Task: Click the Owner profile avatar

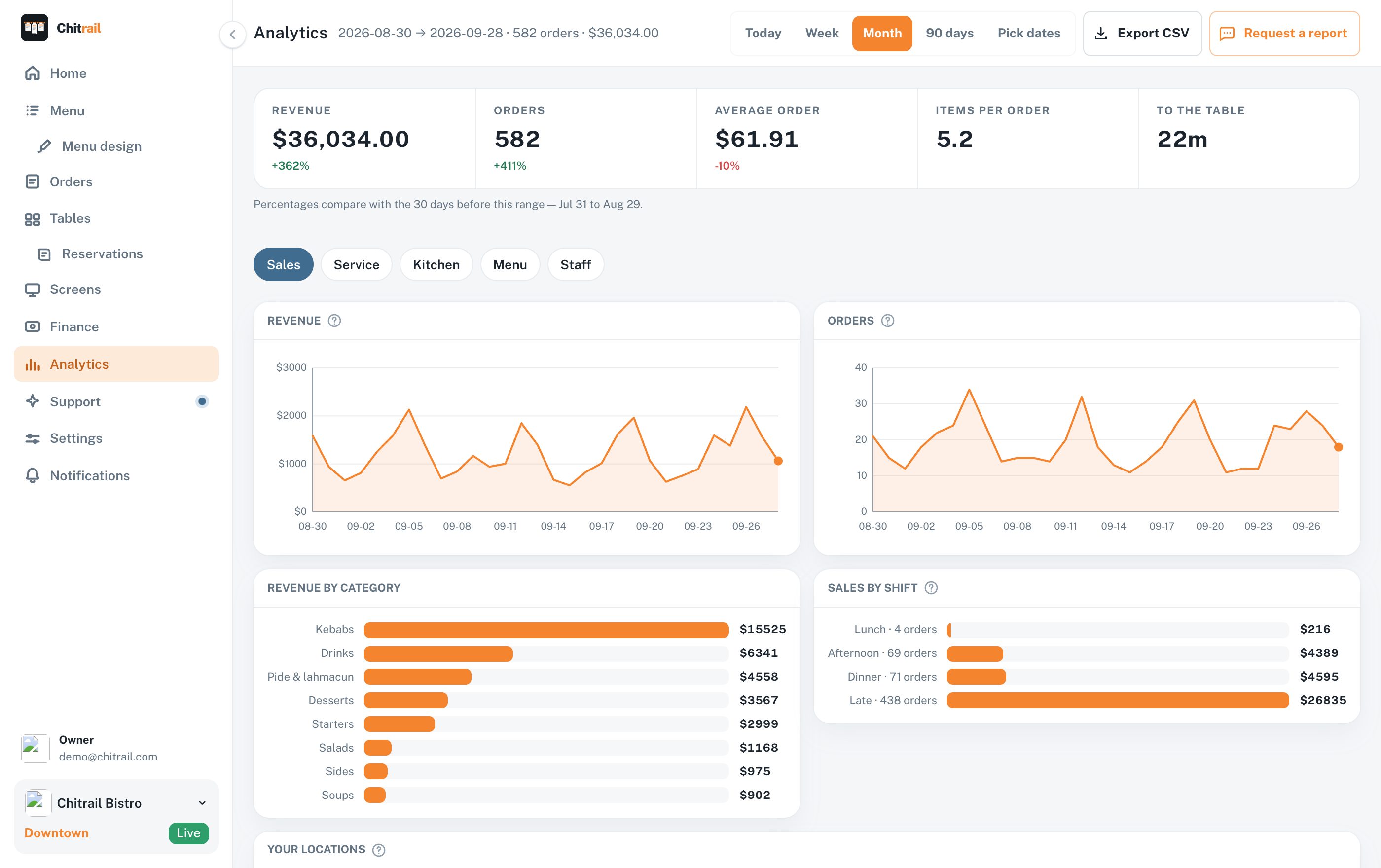Action: coord(35,748)
